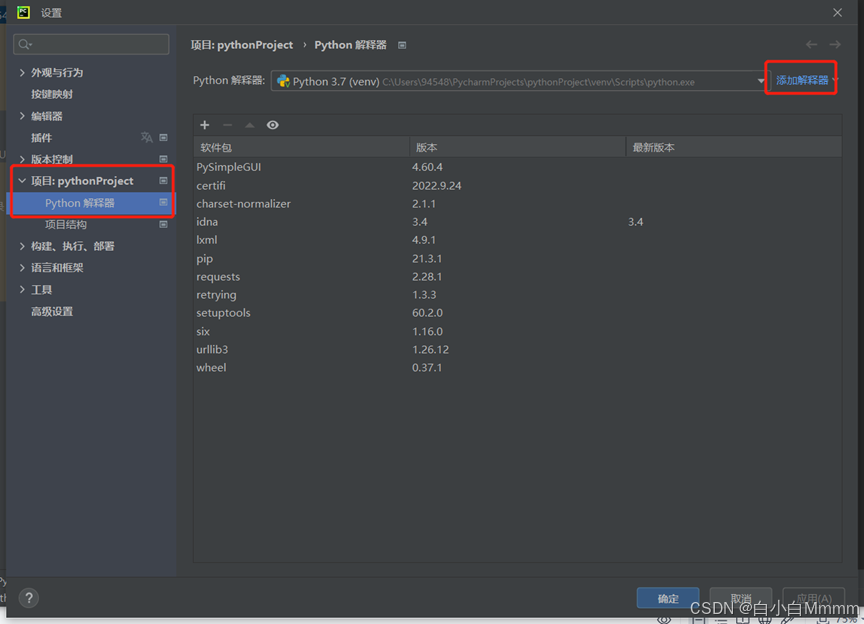
Task: Open the Python interpreter dropdown arrow
Action: click(x=760, y=81)
